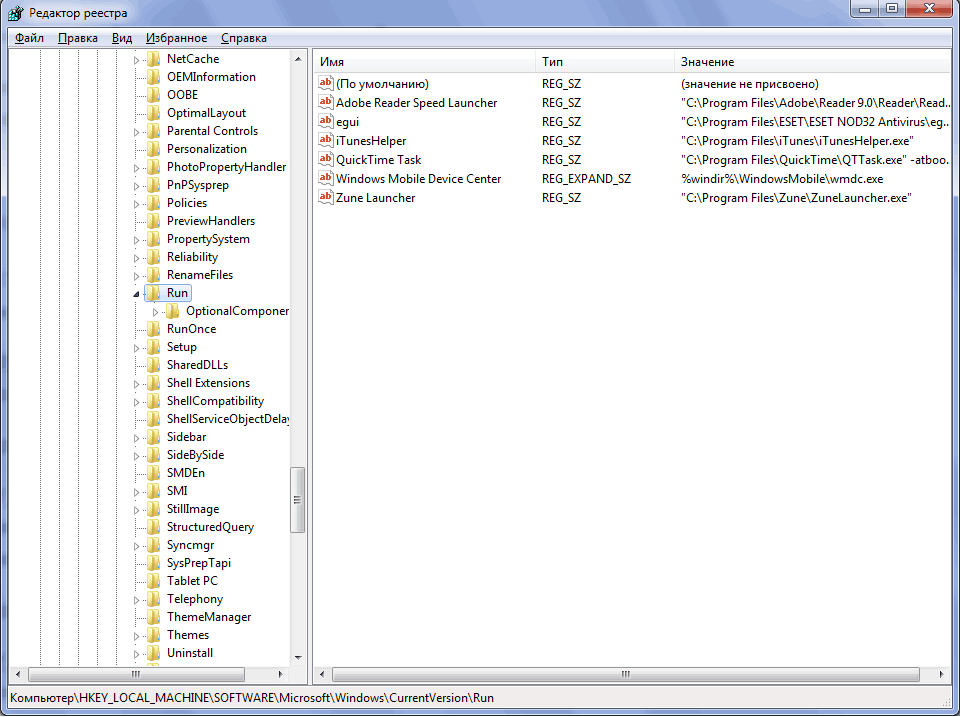960x717 pixels.
Task: Click the QuickTime Task value icon
Action: tap(325, 160)
